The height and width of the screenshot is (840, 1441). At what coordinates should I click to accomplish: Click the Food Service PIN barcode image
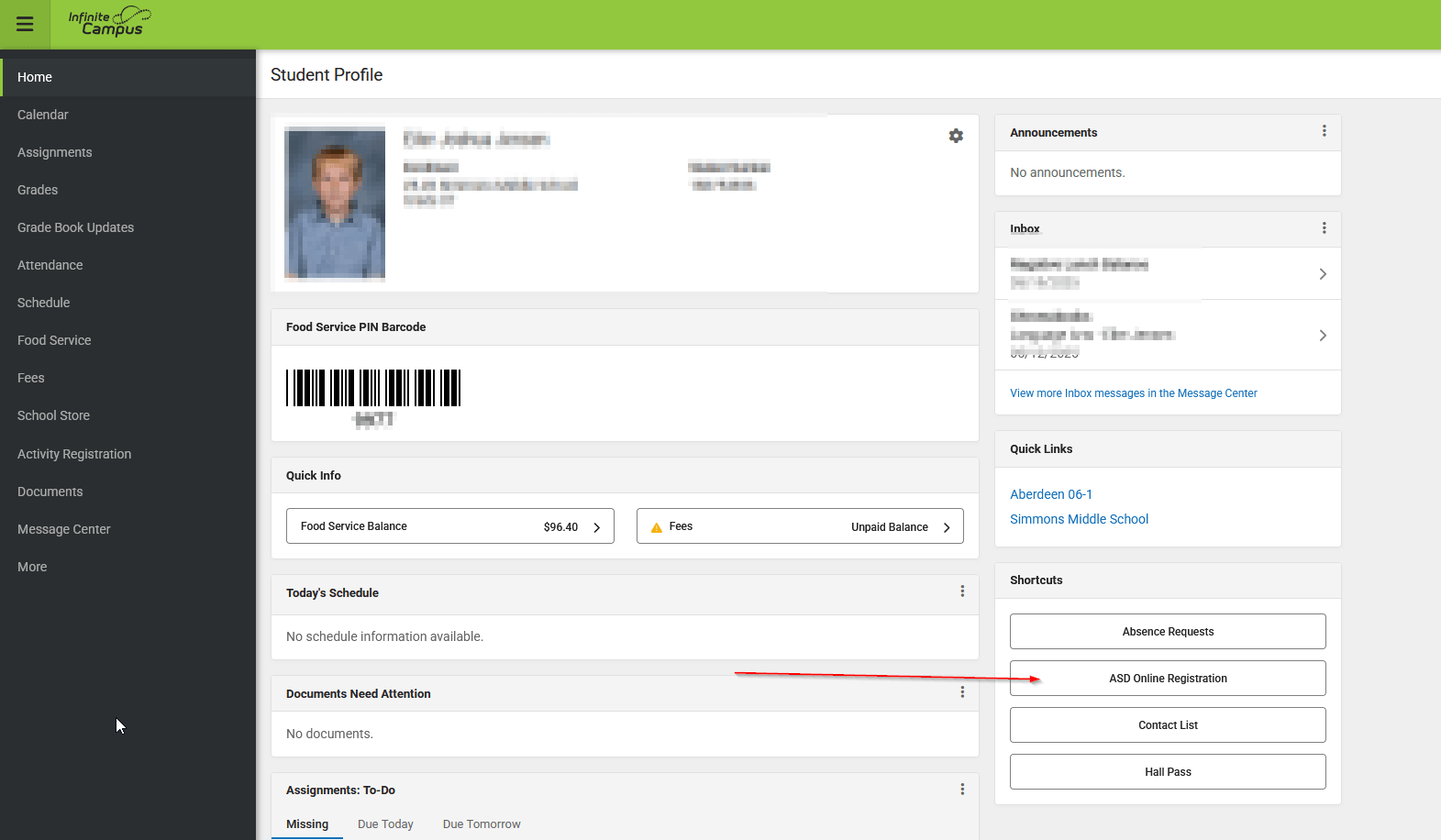click(373, 388)
